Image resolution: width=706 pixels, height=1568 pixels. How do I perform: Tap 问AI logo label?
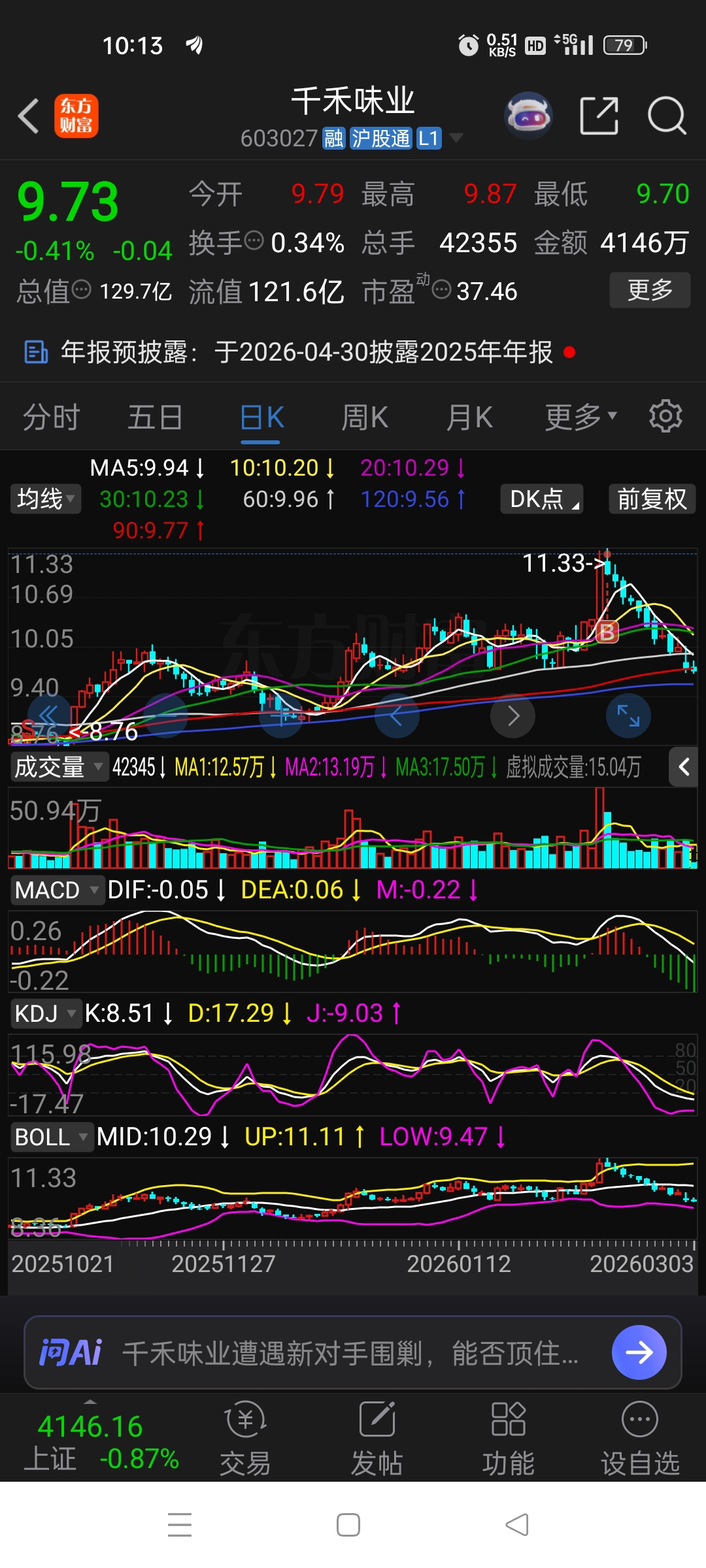(x=70, y=1352)
